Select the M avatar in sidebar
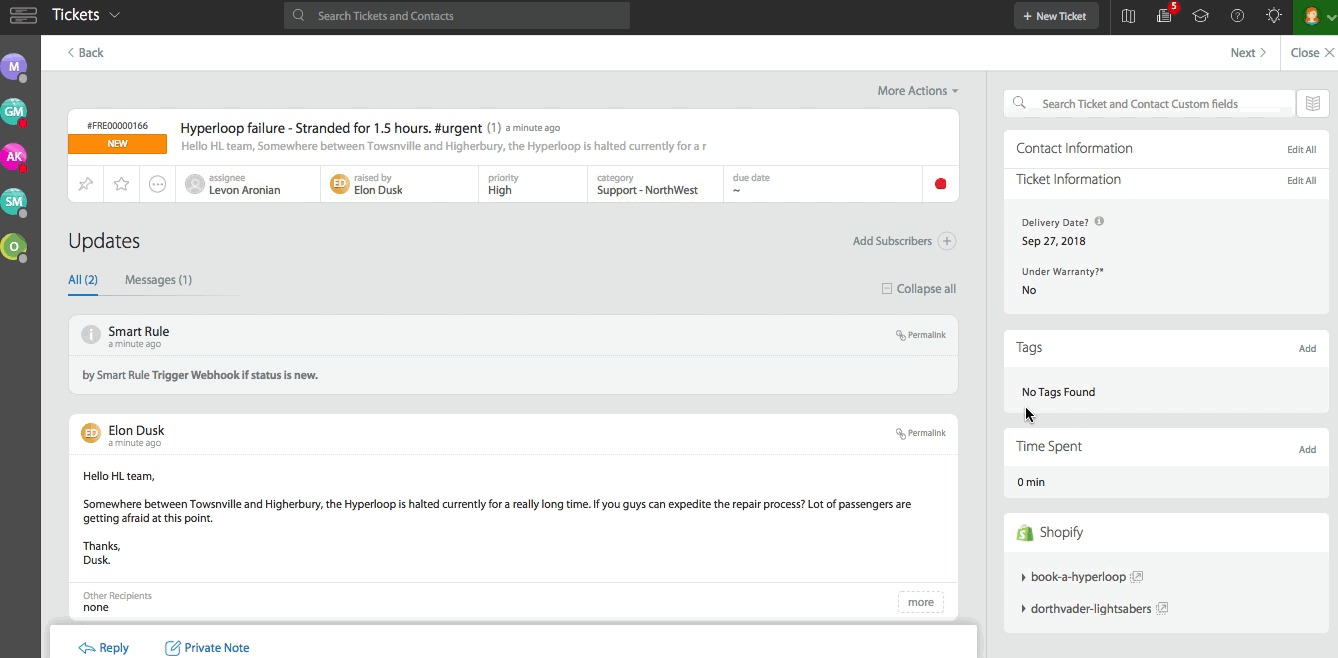Screen dimensions: 1338x658 [x=13, y=67]
